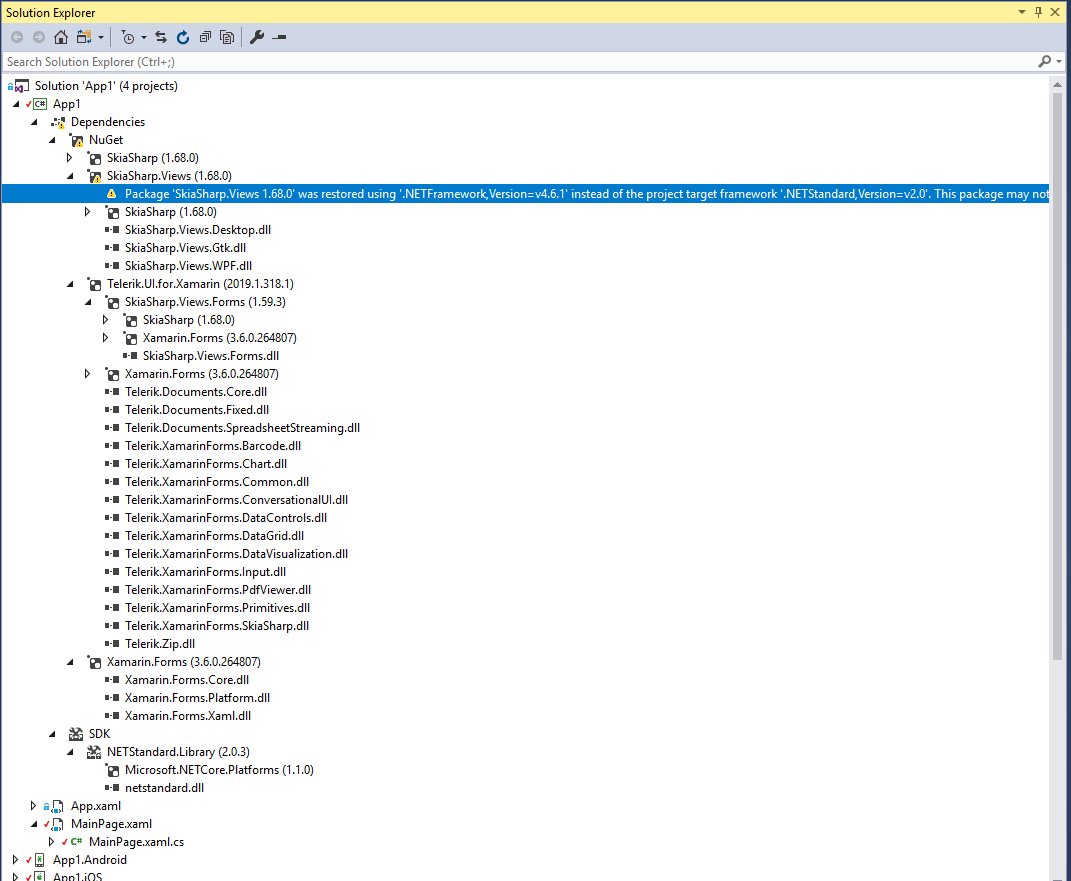Select Telerik.Zip.dll
Screen dimensions: 1071x881
click(x=160, y=644)
